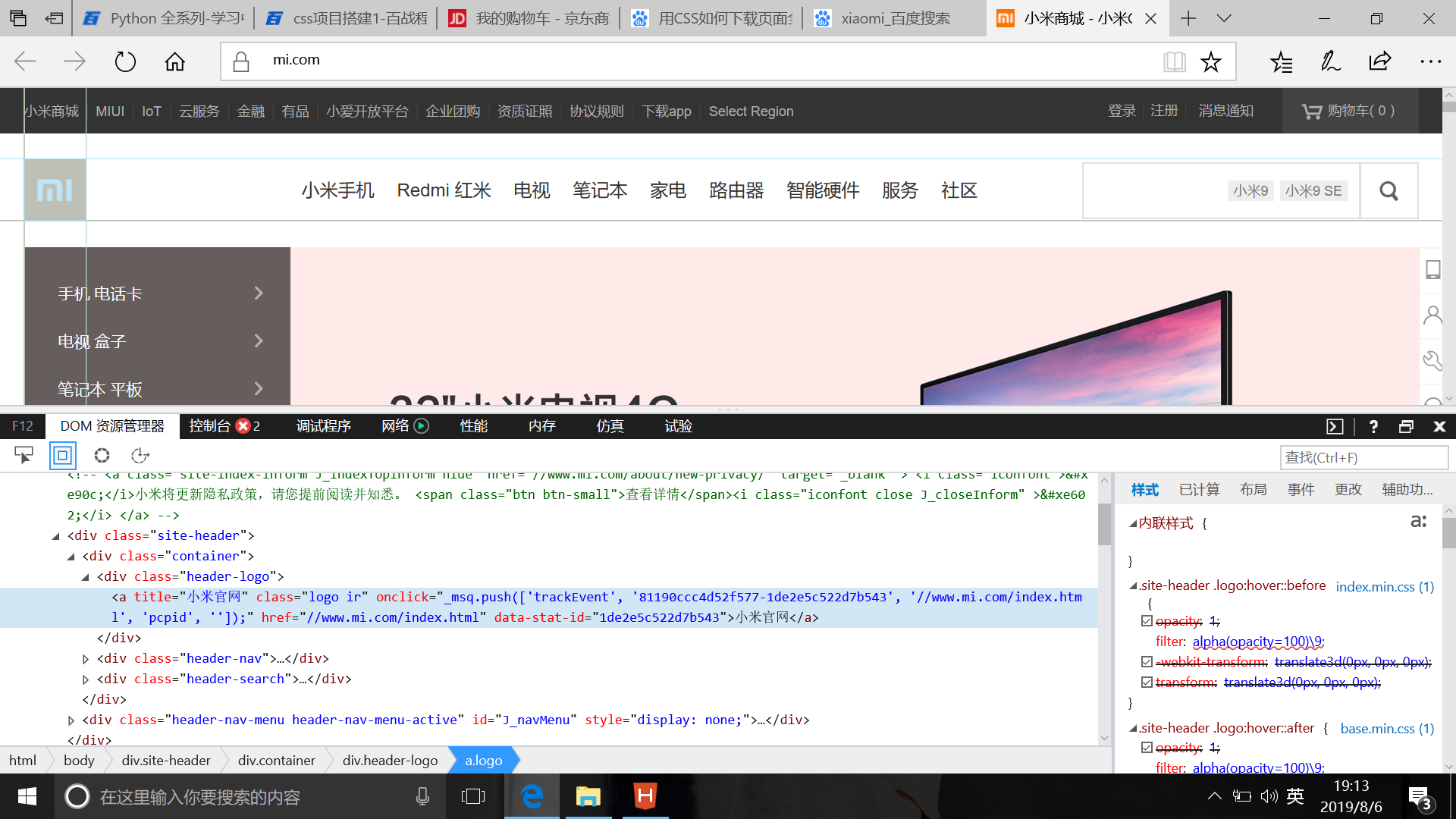Open reading view book icon
1456x819 pixels.
(x=1174, y=61)
